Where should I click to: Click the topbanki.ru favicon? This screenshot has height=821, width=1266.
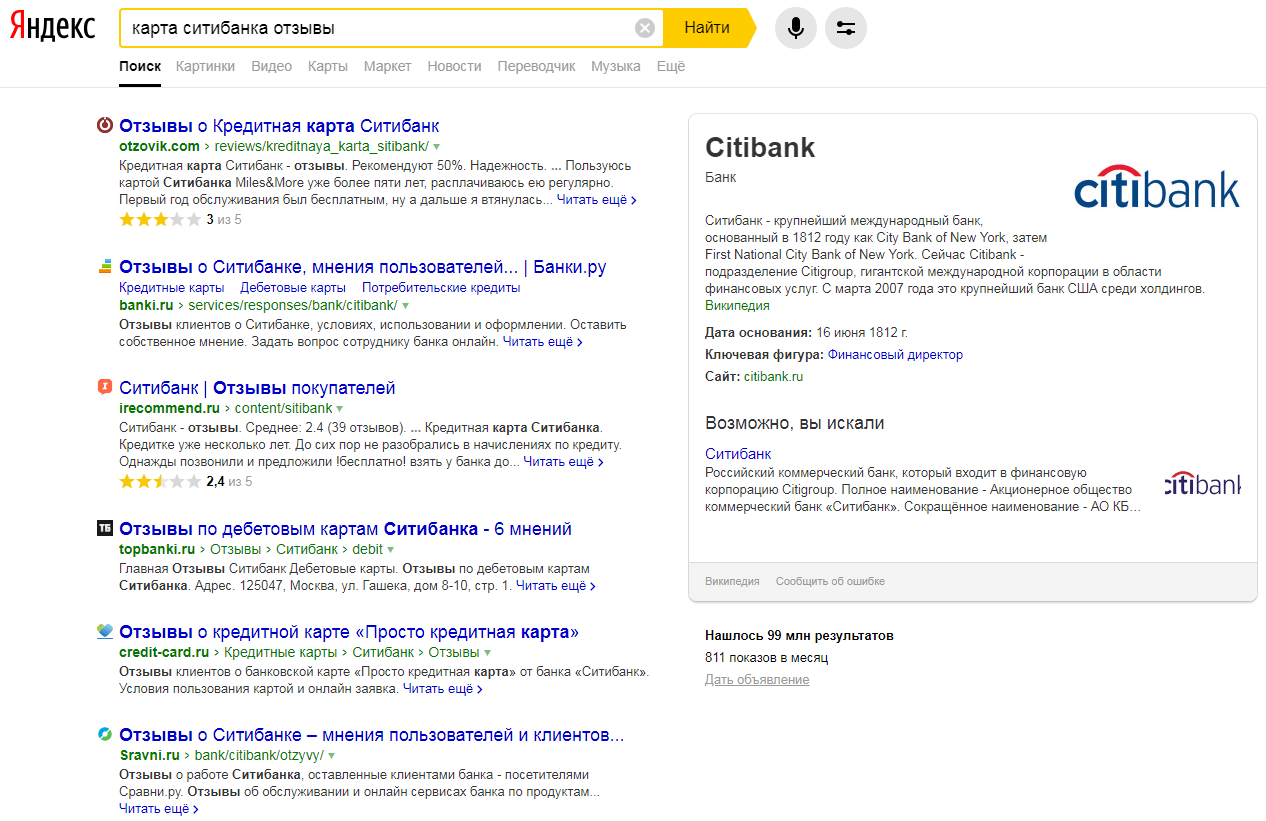click(x=105, y=528)
